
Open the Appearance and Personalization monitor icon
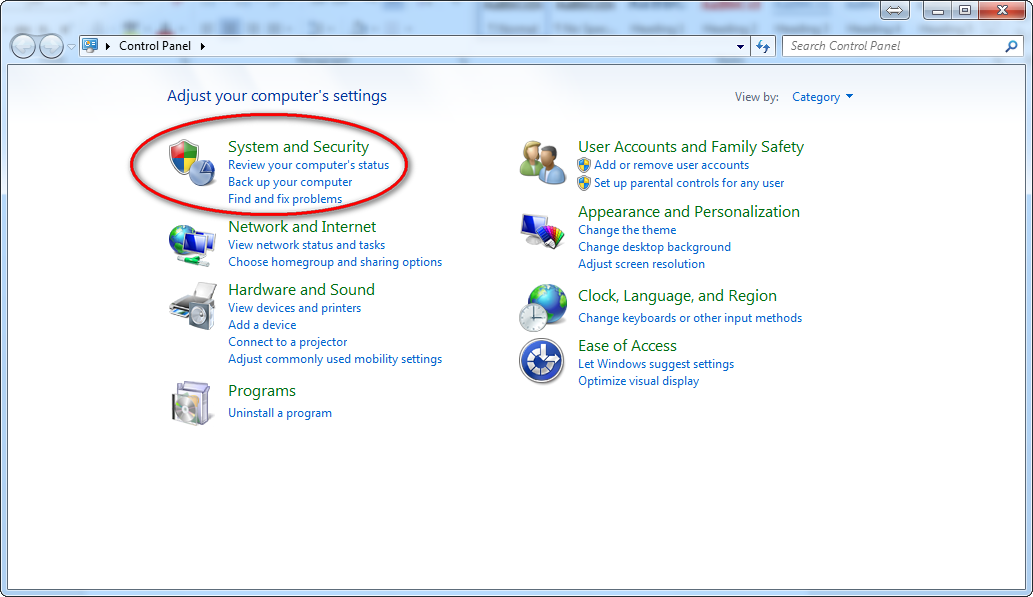coord(542,231)
